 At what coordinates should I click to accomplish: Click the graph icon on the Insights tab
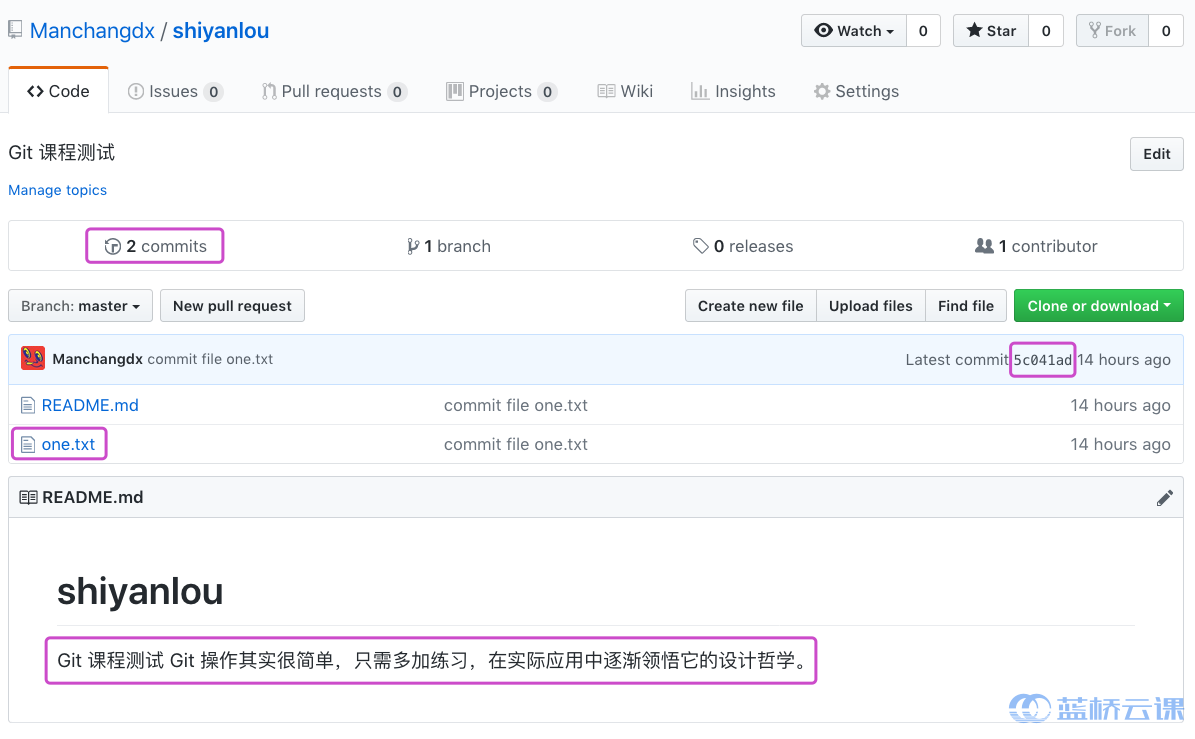[700, 91]
